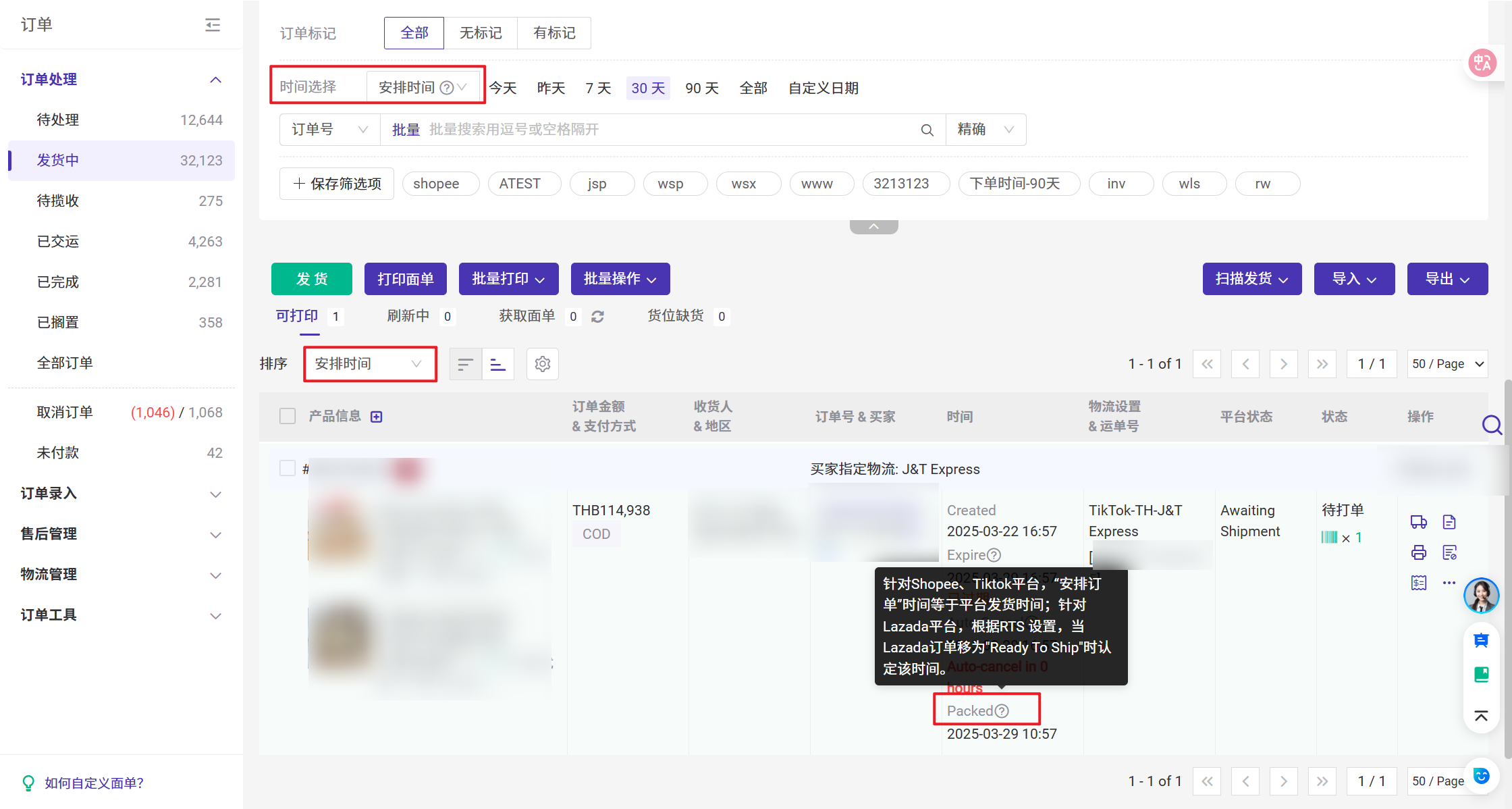Click the green 发货 button

click(x=312, y=279)
